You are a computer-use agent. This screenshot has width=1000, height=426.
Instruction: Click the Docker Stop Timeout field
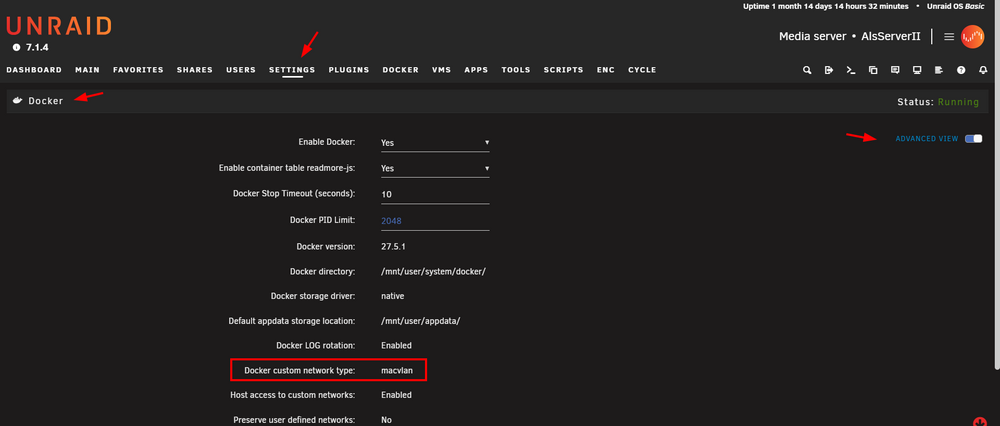click(435, 194)
